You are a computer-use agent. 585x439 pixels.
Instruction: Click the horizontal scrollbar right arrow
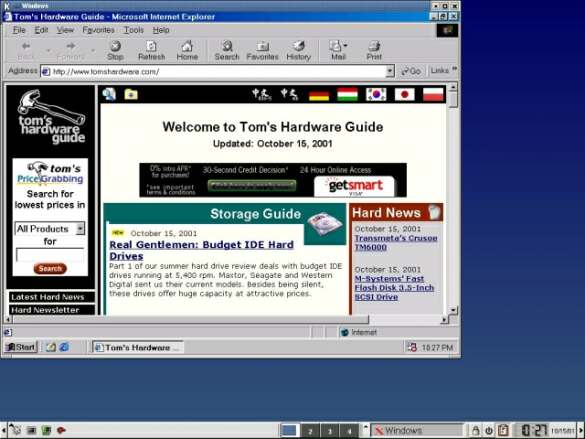(444, 320)
